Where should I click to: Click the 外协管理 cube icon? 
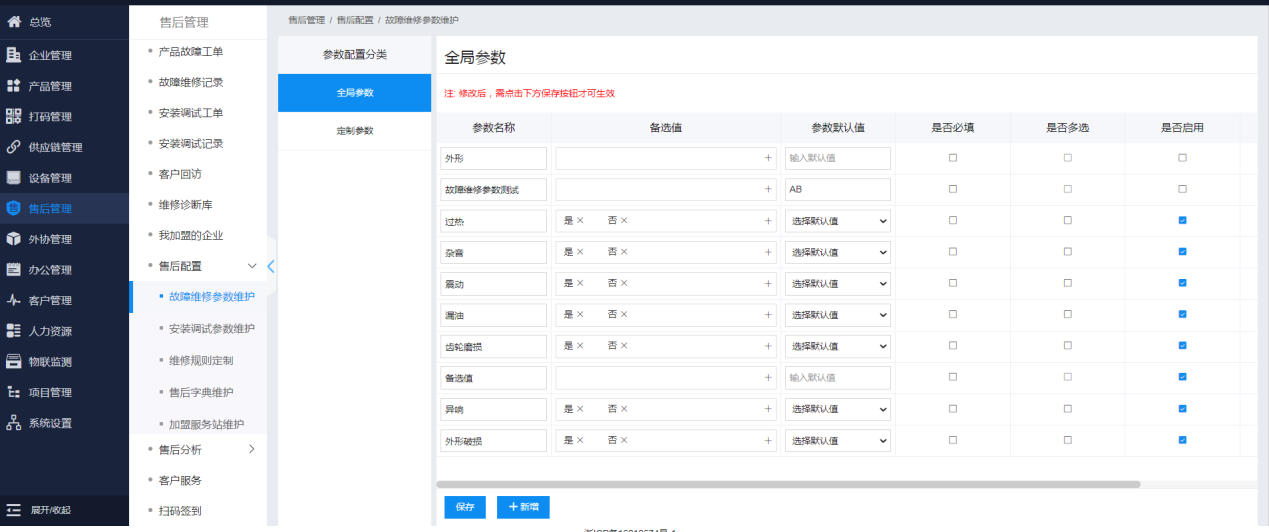click(14, 239)
